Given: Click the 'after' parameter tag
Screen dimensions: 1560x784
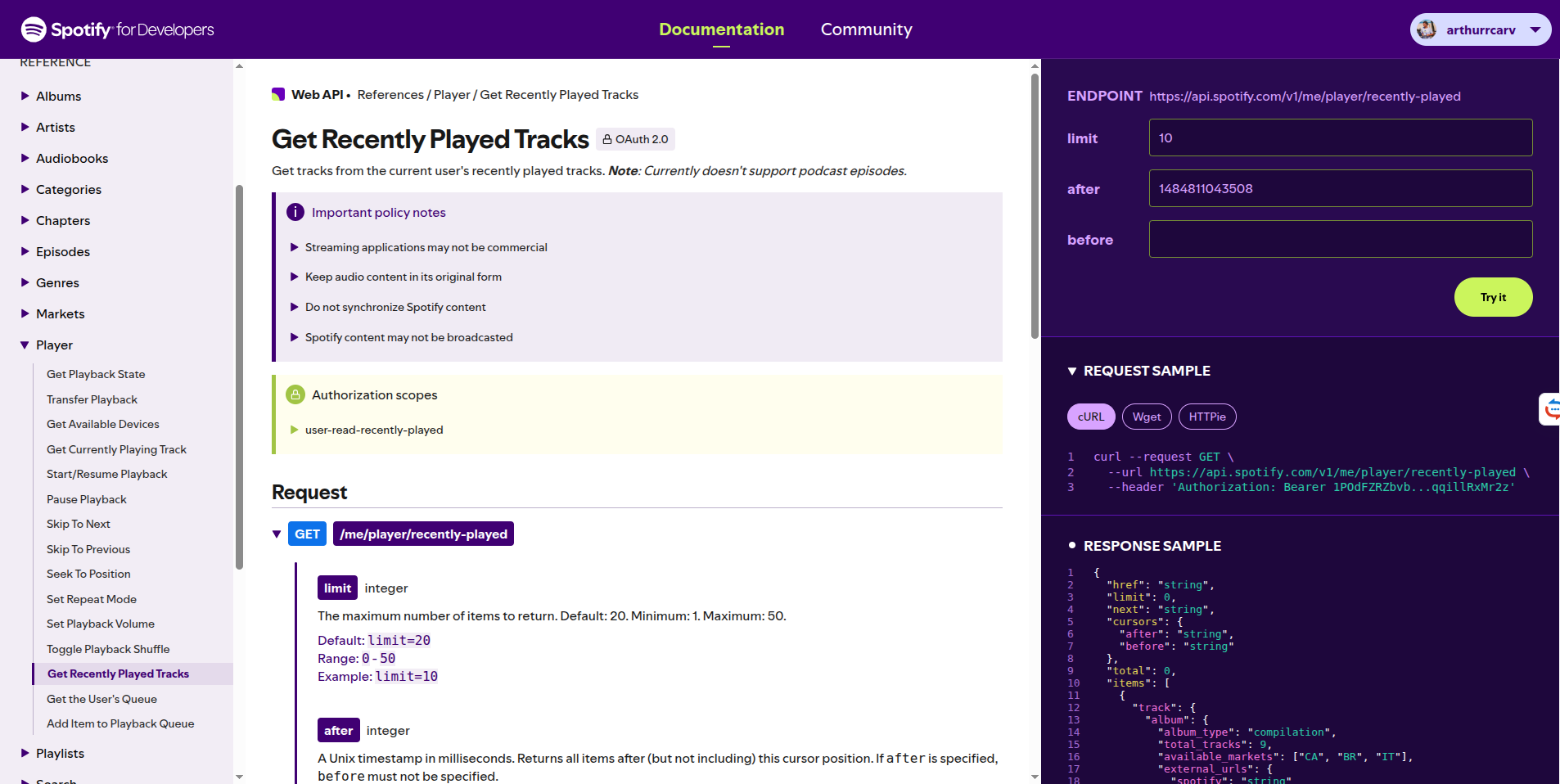Looking at the screenshot, I should 338,730.
